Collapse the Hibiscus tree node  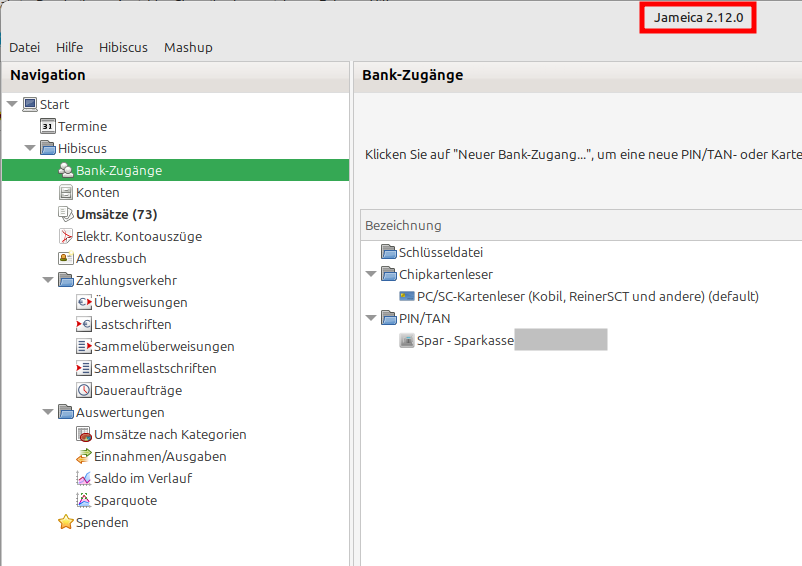click(x=30, y=149)
